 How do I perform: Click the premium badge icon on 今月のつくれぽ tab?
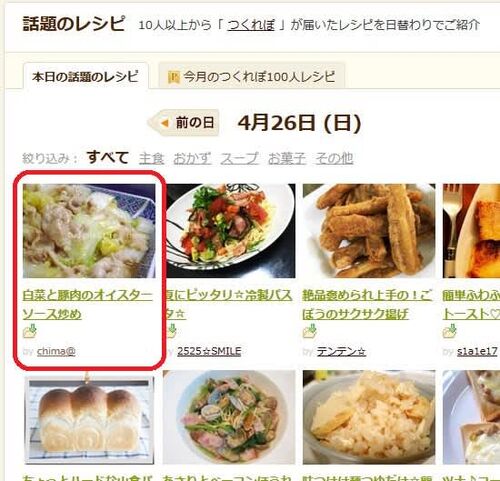tap(174, 77)
